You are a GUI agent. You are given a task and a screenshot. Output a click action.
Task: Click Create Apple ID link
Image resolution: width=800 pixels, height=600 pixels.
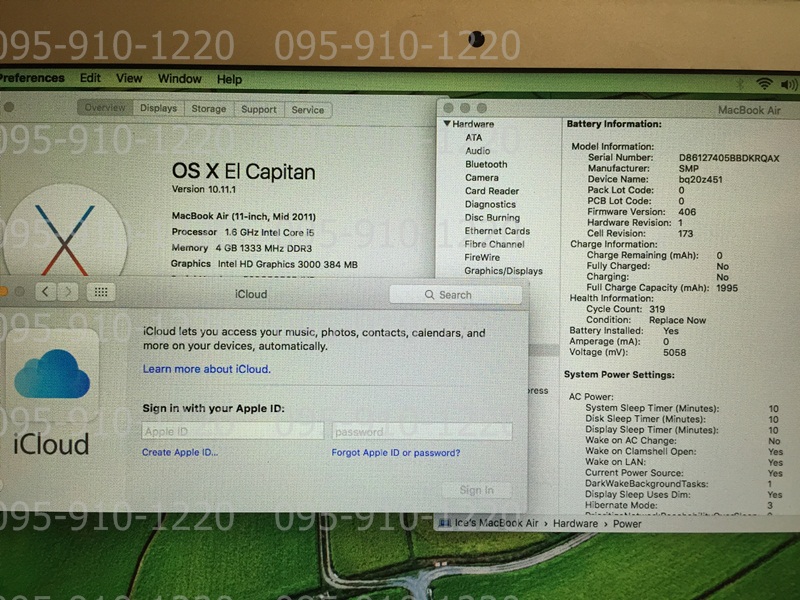180,452
